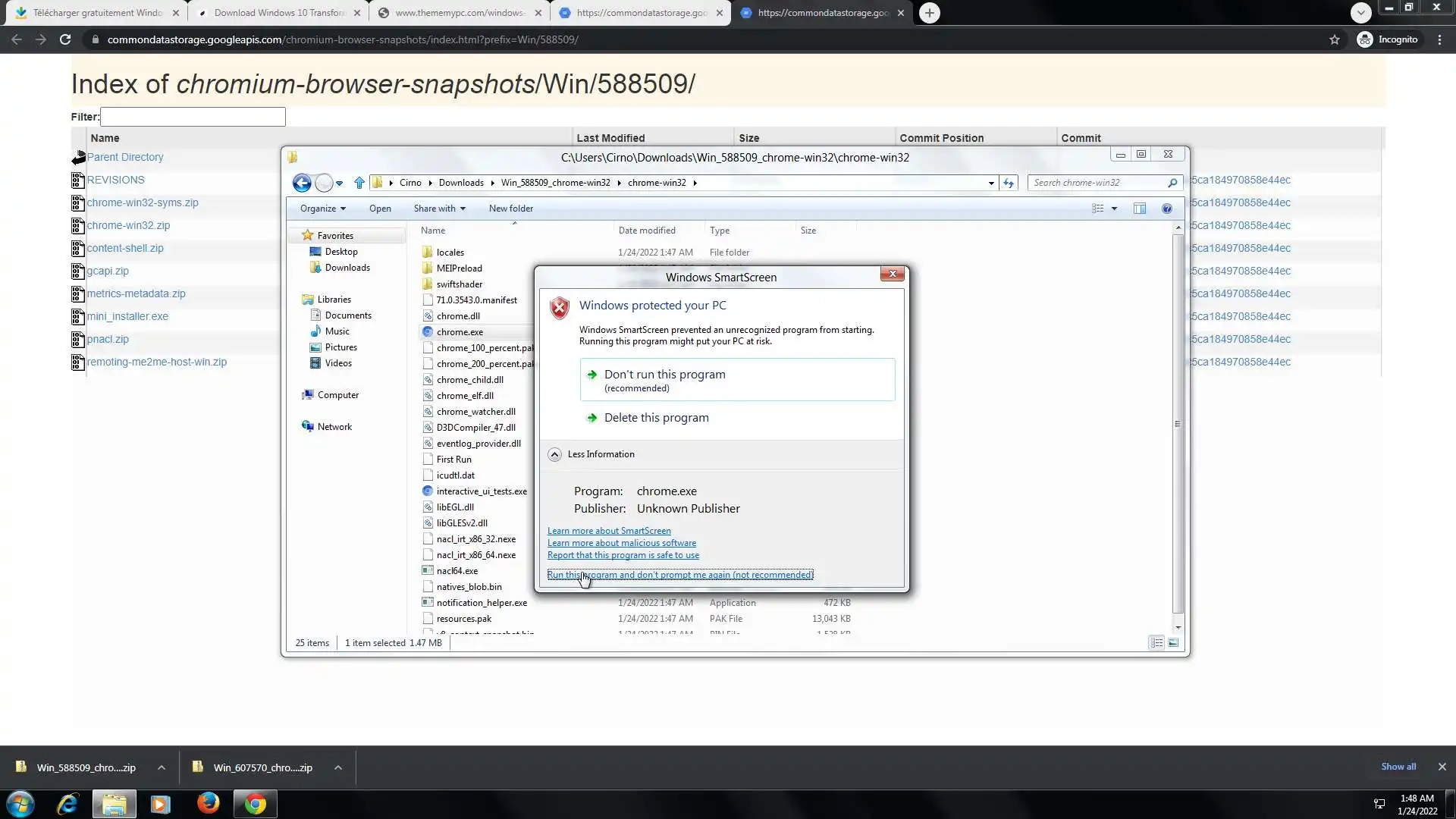
Task: Click the New folder toolbar item
Action: (x=510, y=209)
